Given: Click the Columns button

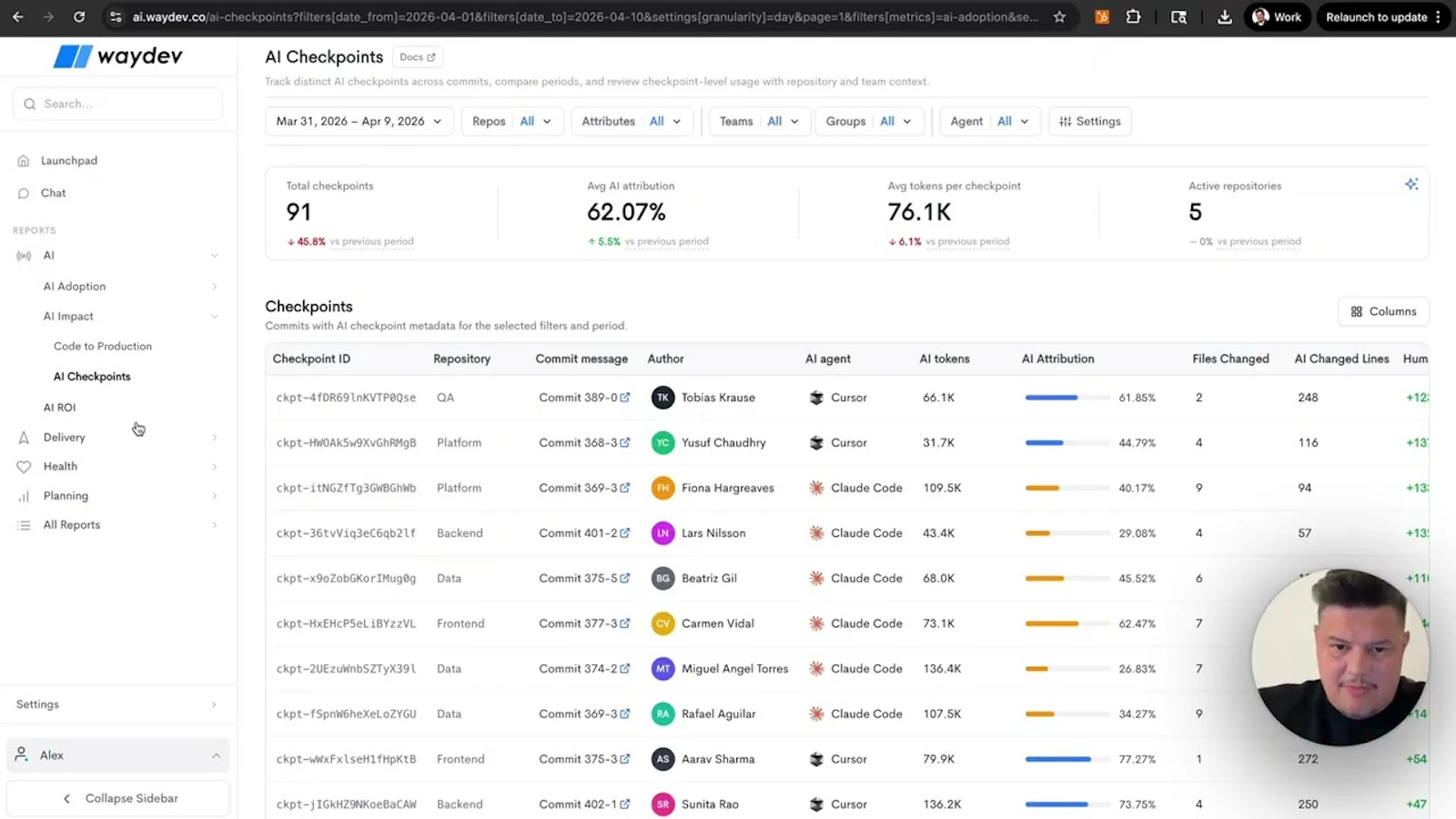Looking at the screenshot, I should (1382, 310).
